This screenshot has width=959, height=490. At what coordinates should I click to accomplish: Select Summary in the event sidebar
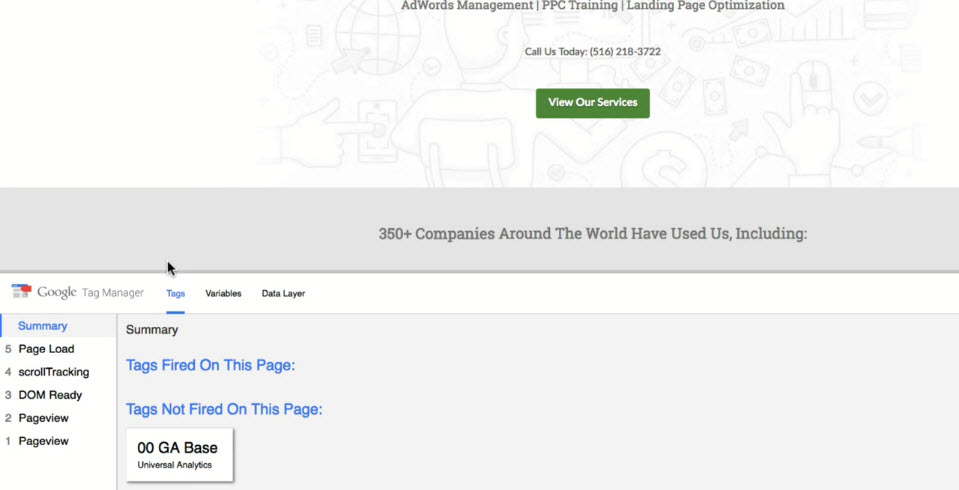coord(43,326)
